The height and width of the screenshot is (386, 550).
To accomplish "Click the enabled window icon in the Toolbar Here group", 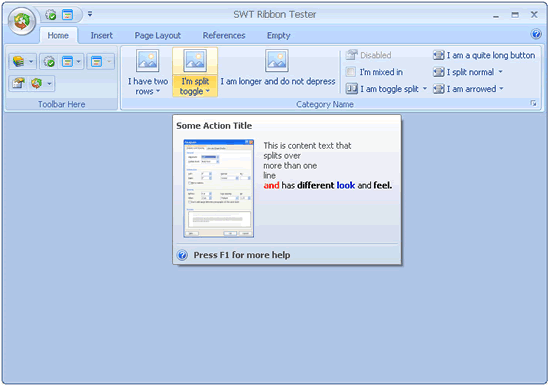I will pyautogui.click(x=67, y=62).
